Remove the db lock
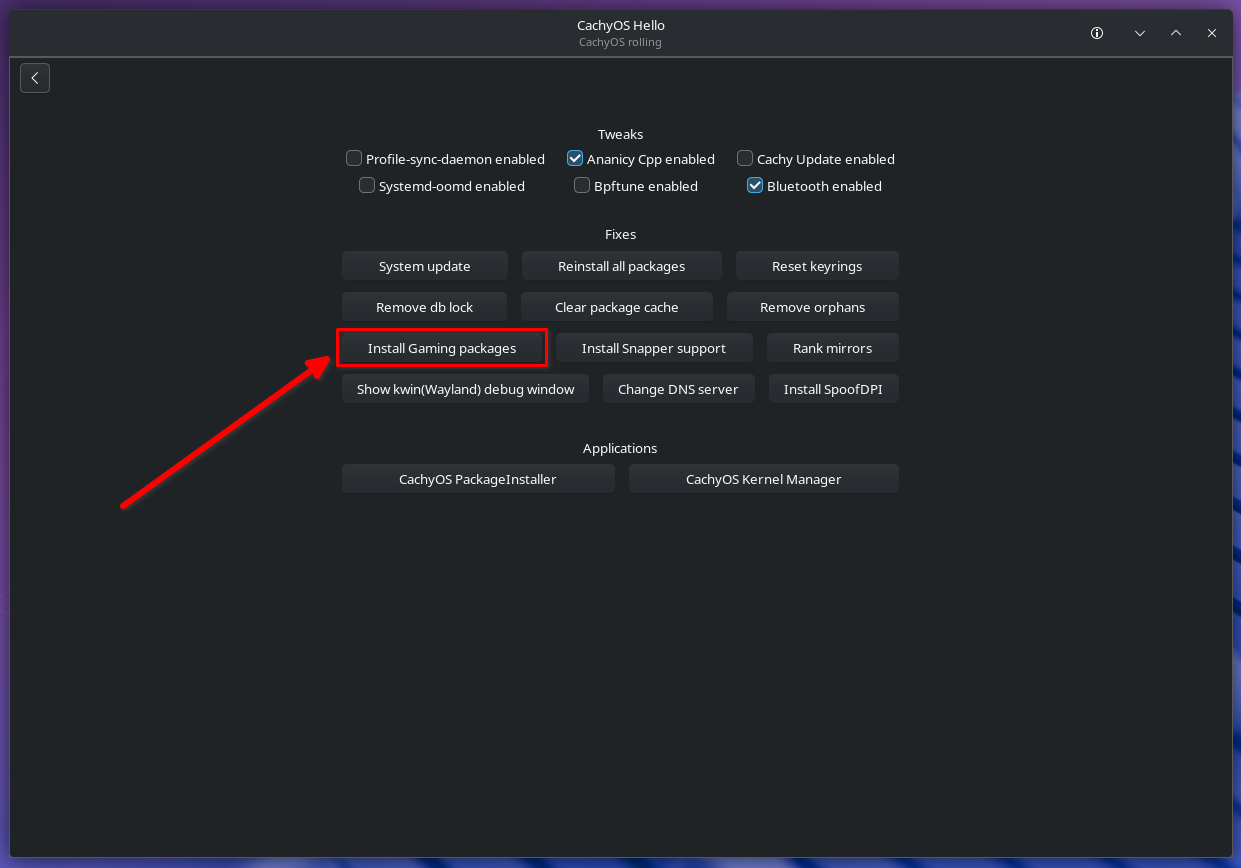Image resolution: width=1241 pixels, height=868 pixels. [x=424, y=307]
